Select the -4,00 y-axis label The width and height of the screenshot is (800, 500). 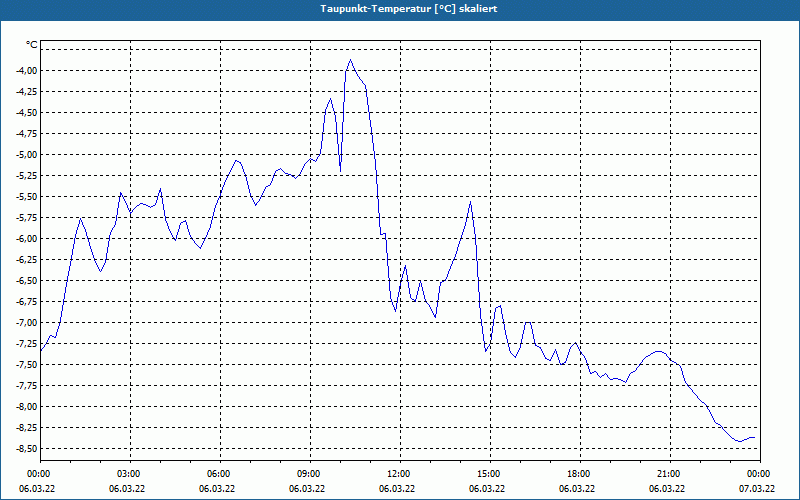(27, 70)
